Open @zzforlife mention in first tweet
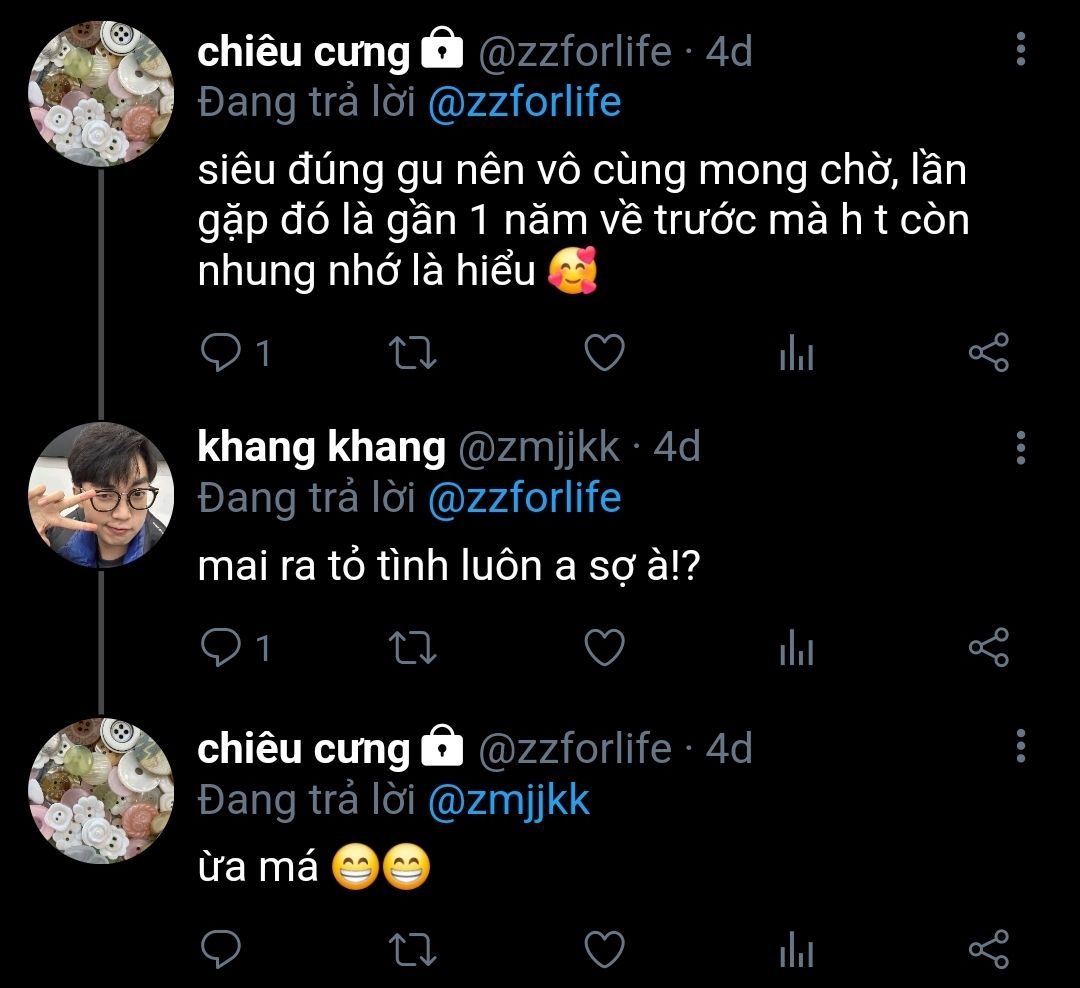Viewport: 1080px width, 988px height. (x=524, y=103)
